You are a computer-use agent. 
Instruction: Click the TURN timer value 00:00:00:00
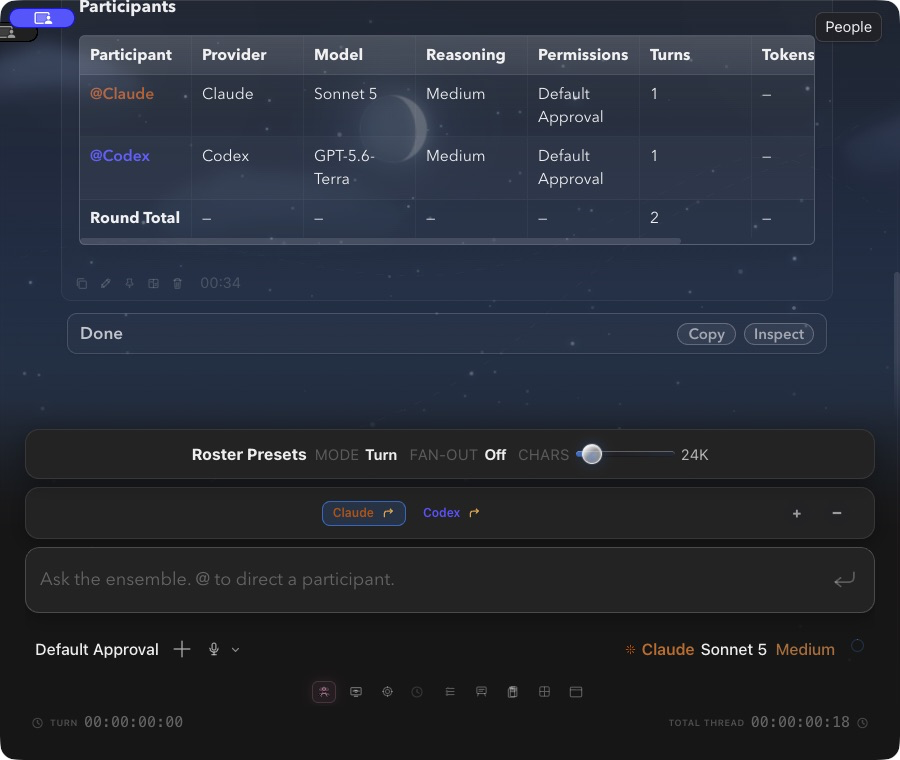(133, 722)
